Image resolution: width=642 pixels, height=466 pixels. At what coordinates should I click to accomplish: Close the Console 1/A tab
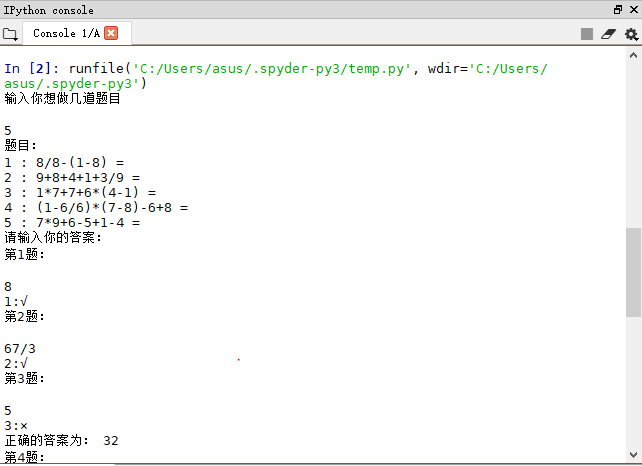[111, 33]
